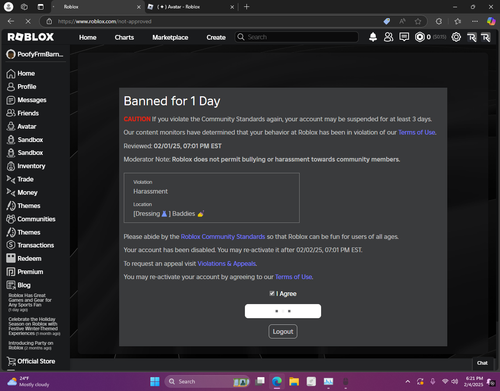Open the Sandbox item above Inventory

point(25,153)
